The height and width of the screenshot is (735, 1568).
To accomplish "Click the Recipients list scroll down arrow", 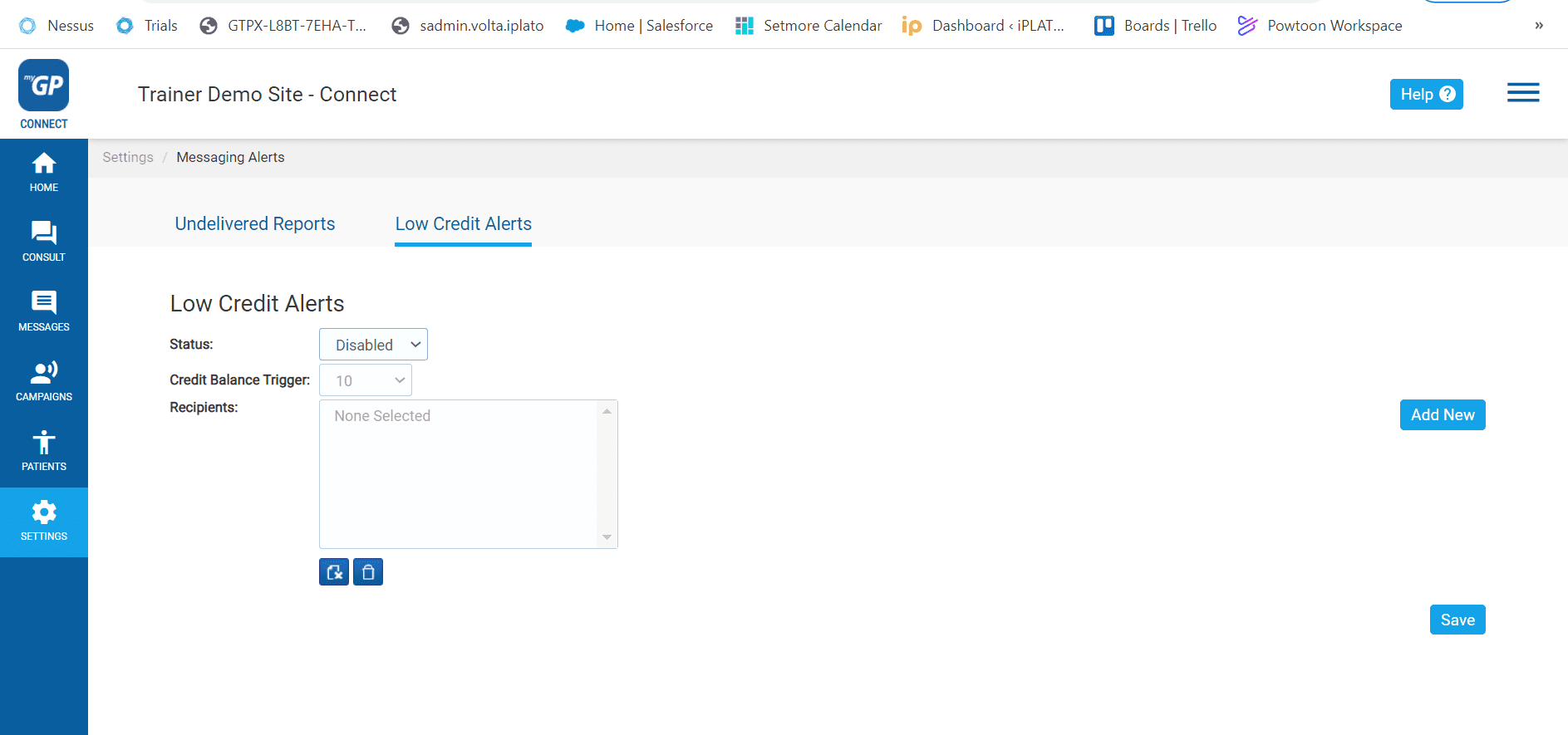I will pos(607,537).
